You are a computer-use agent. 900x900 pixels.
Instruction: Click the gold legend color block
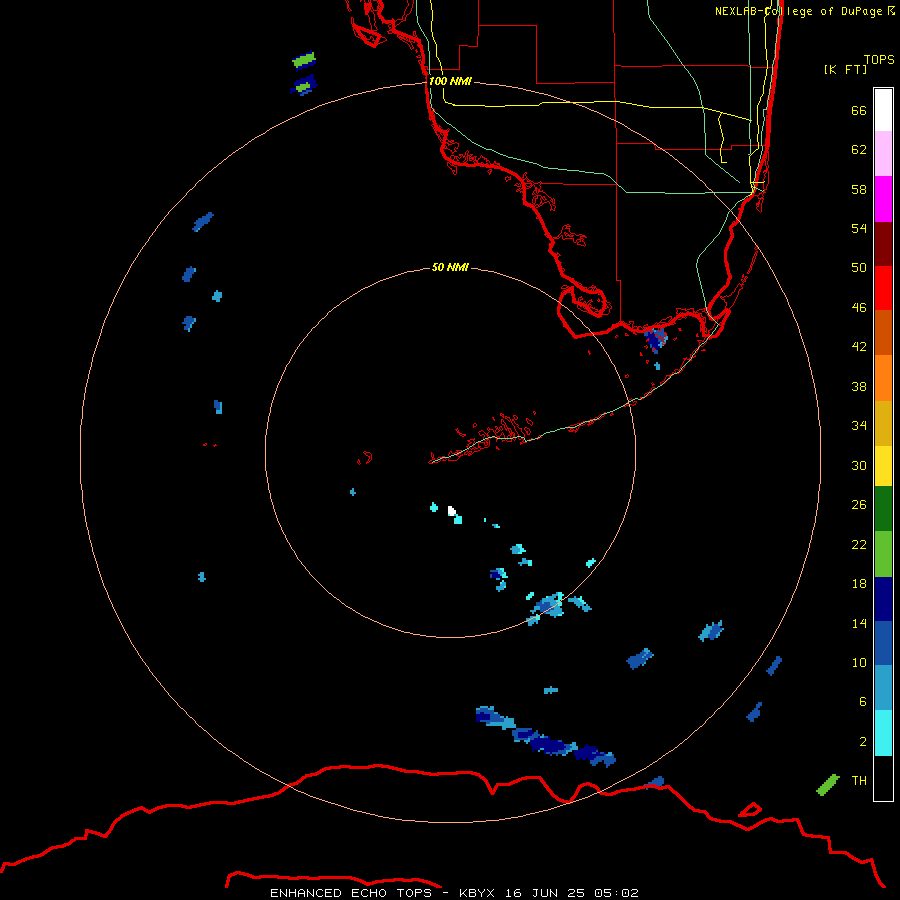click(x=883, y=423)
